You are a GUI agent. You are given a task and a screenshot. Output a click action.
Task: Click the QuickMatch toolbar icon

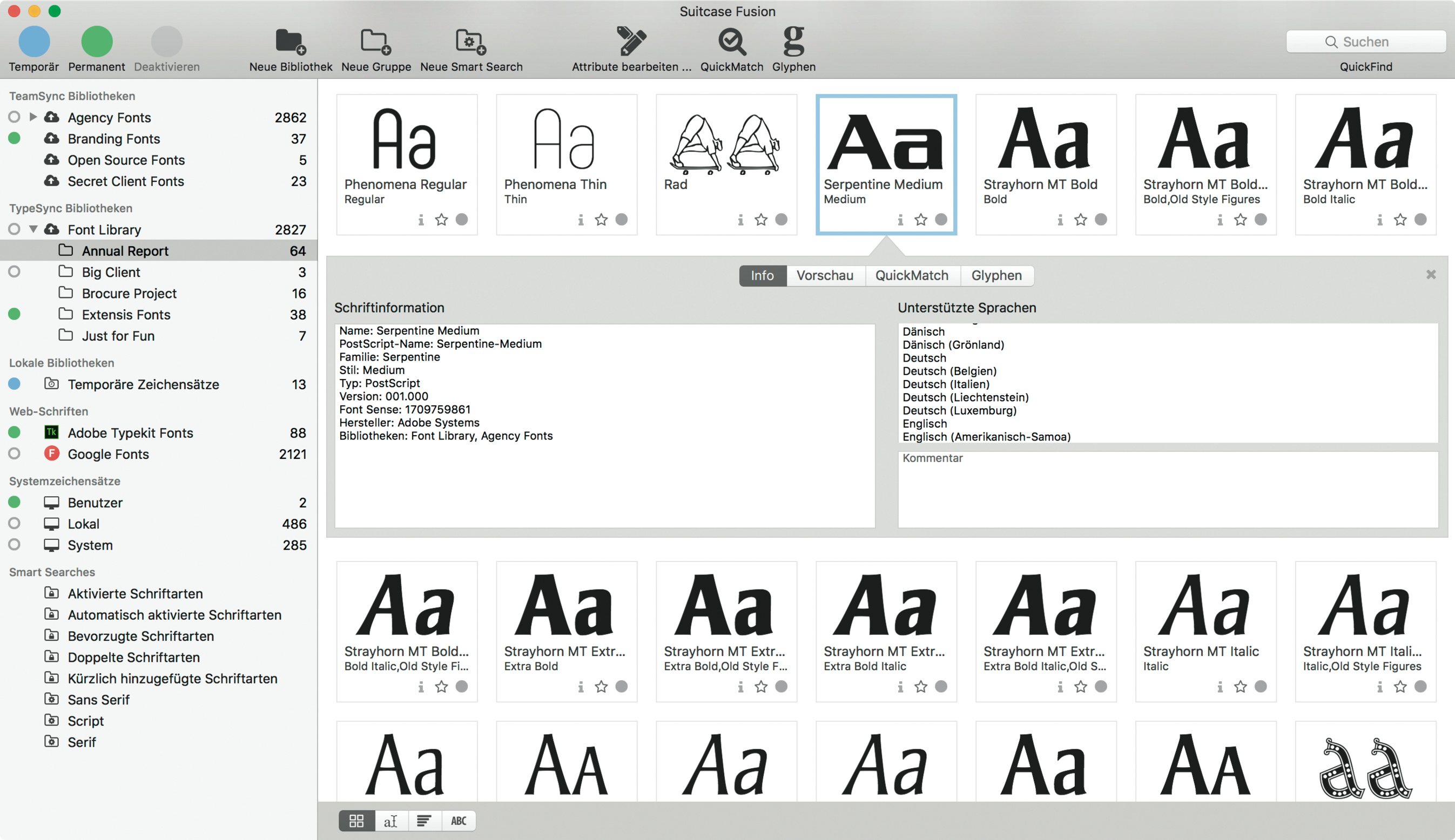731,42
